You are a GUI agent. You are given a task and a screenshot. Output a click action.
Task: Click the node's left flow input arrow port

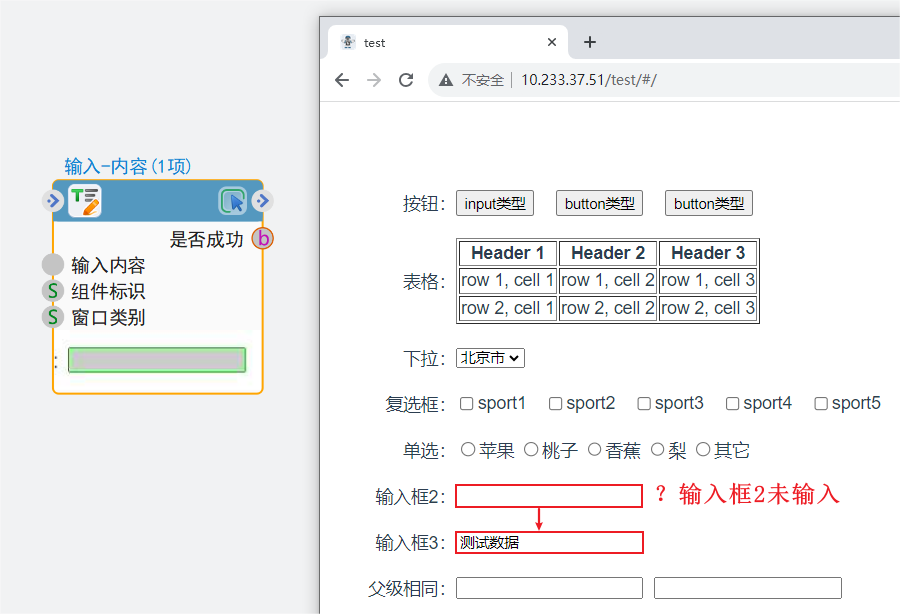(53, 201)
